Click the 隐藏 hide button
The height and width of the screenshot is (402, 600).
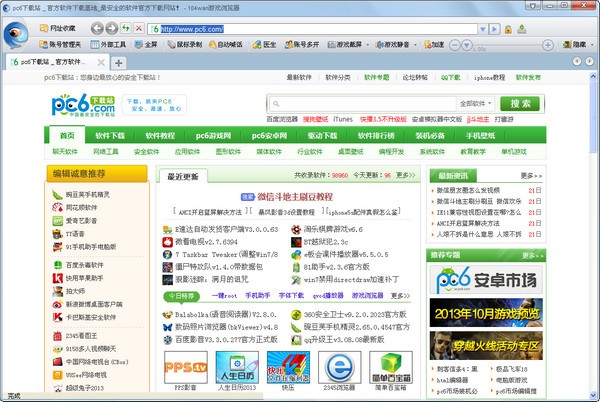575,45
